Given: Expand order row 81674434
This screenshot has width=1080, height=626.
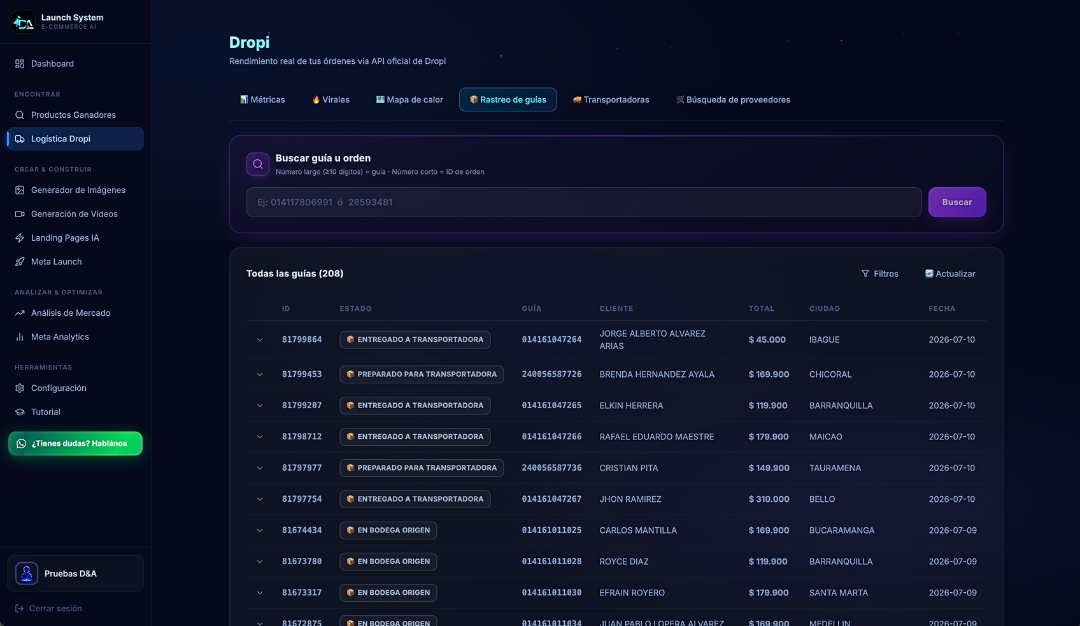Looking at the screenshot, I should click(260, 530).
